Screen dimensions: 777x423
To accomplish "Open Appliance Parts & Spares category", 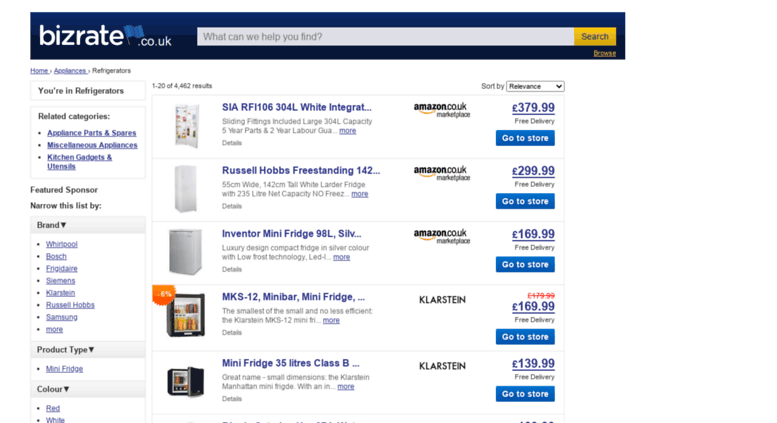I will point(92,133).
